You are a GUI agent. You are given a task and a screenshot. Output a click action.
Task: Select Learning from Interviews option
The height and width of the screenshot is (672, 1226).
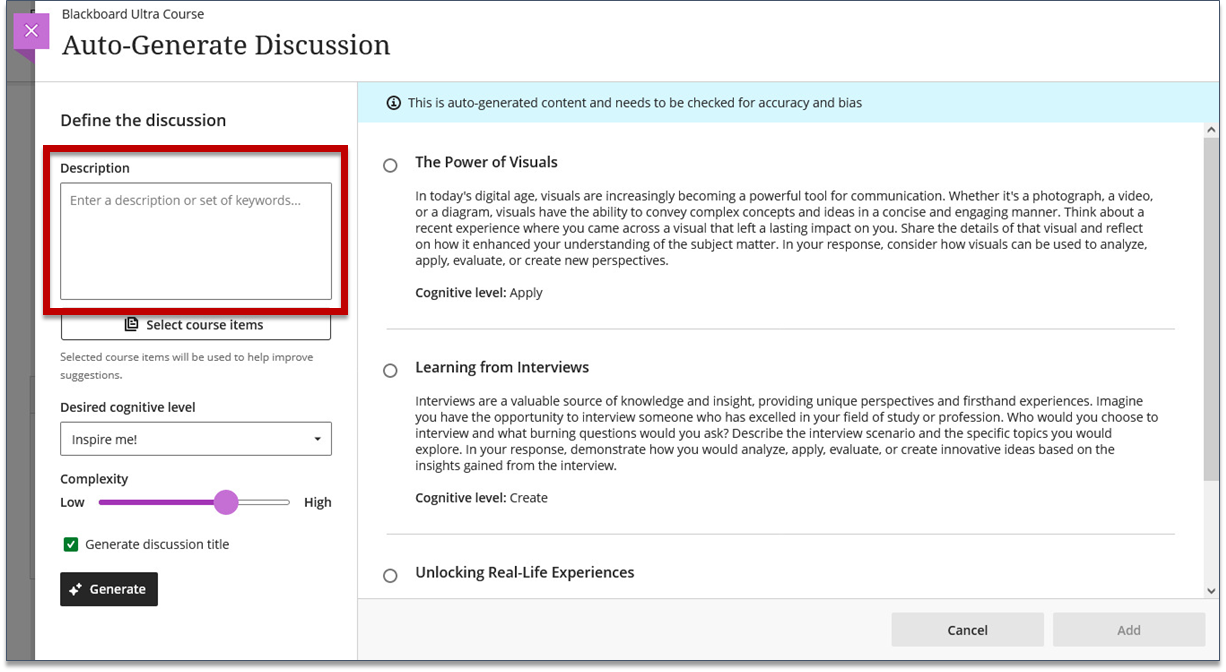(390, 370)
